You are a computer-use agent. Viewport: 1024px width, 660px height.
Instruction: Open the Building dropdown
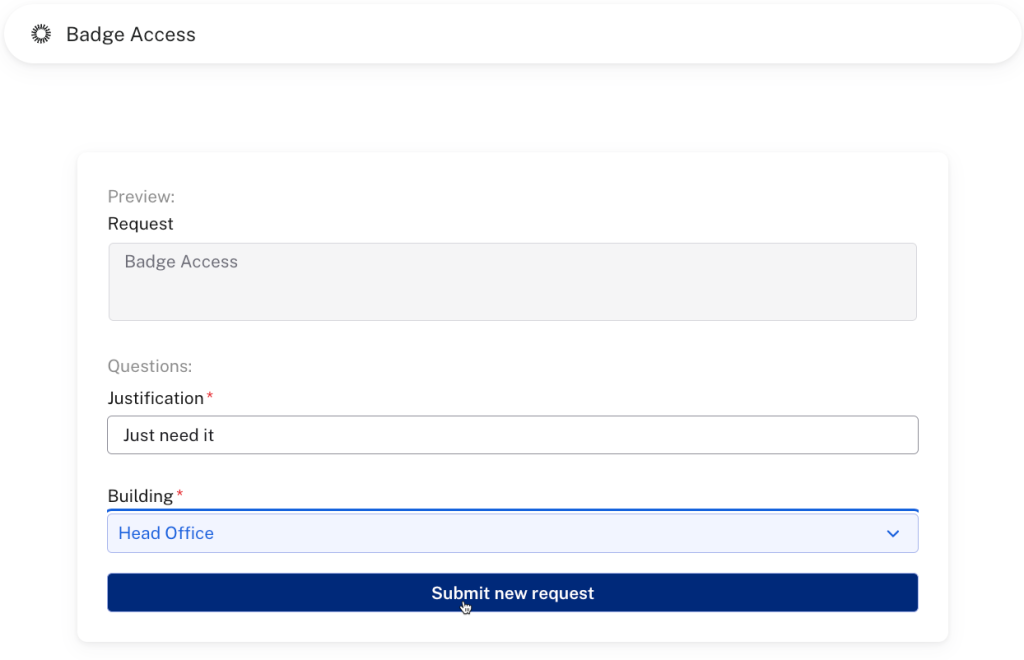click(512, 533)
